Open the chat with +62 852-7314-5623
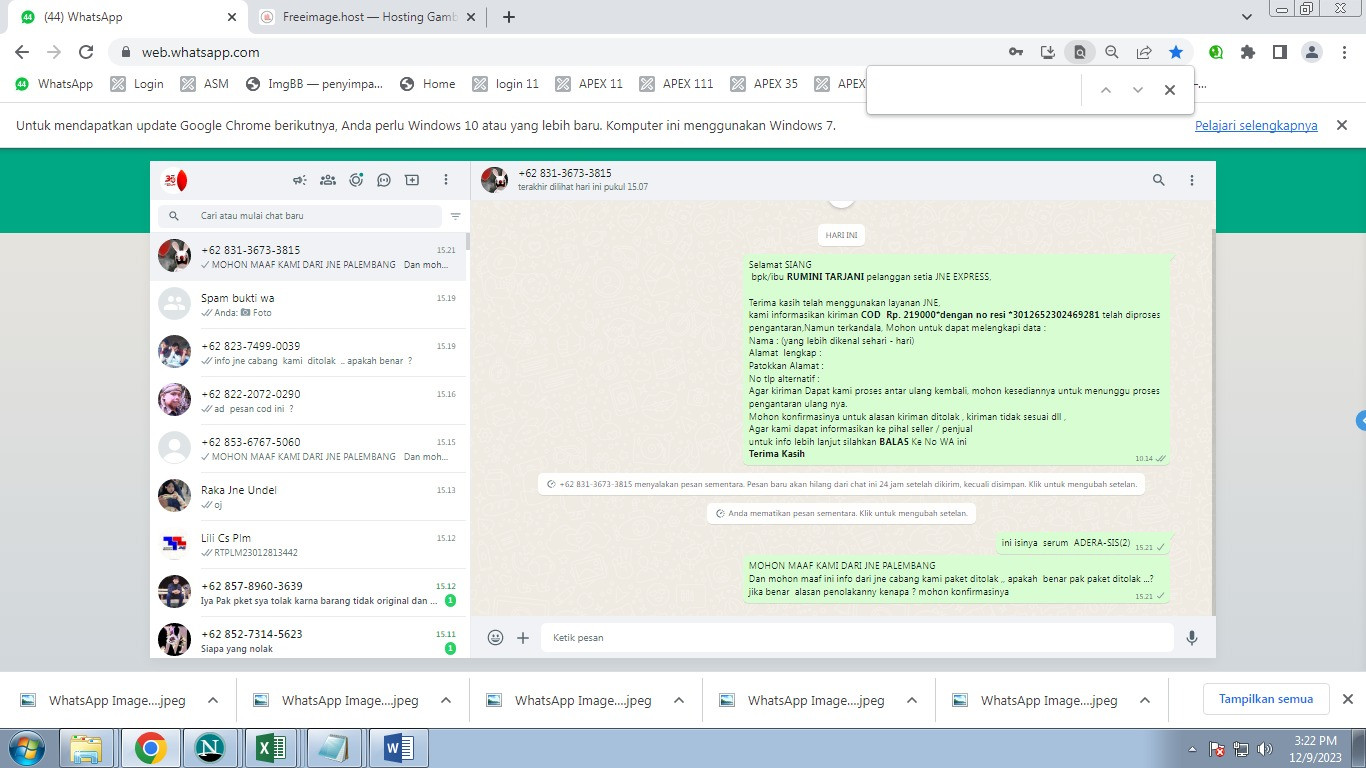This screenshot has width=1366, height=768. pos(308,638)
